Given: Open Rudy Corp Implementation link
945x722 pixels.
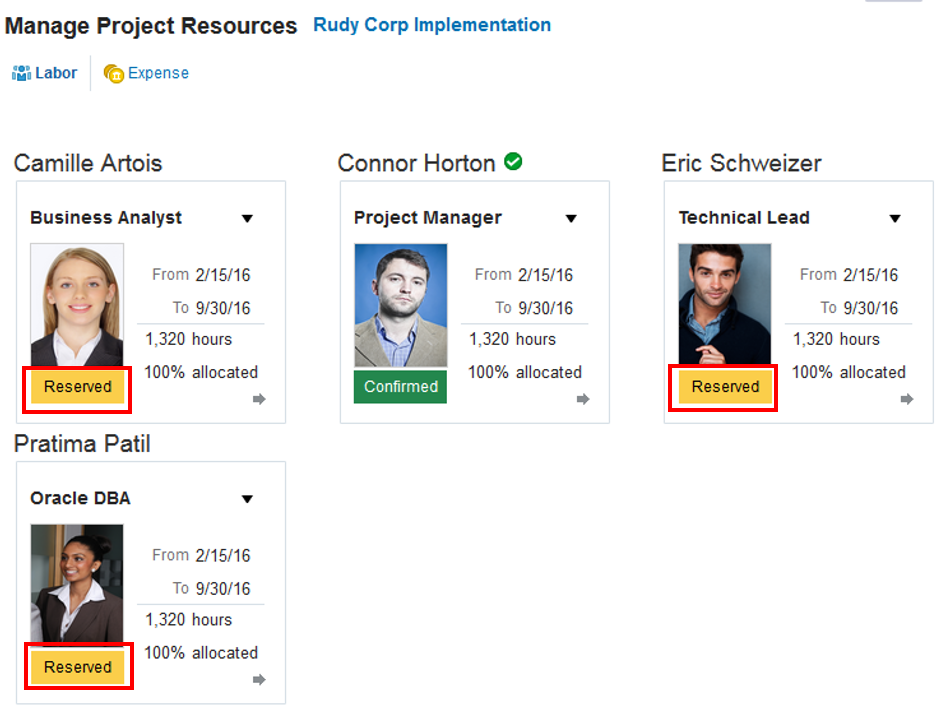Looking at the screenshot, I should [432, 25].
